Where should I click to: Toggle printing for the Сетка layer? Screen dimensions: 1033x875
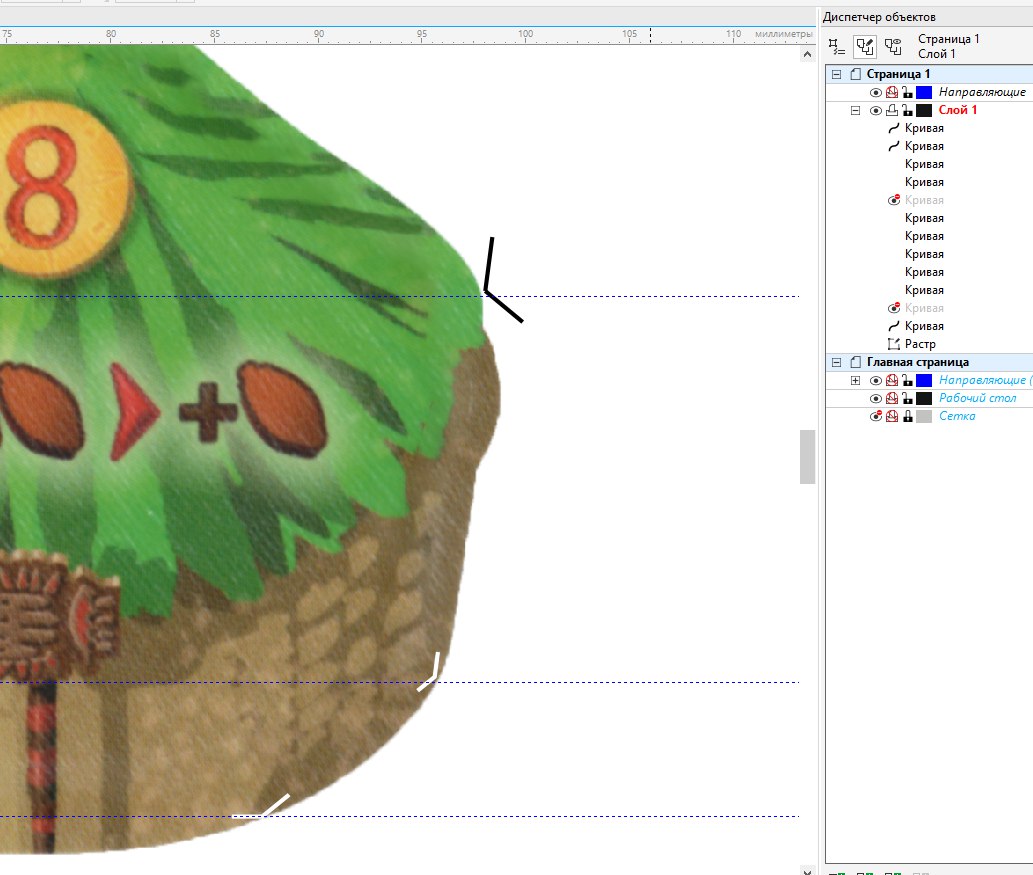[x=892, y=416]
